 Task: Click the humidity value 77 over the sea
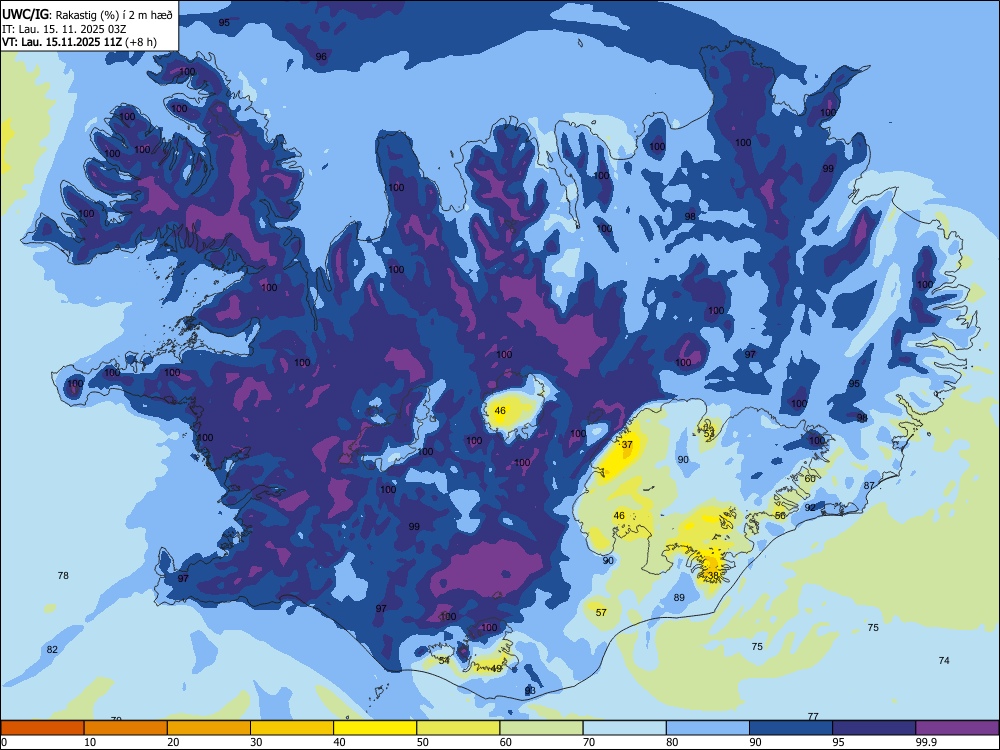tap(812, 716)
